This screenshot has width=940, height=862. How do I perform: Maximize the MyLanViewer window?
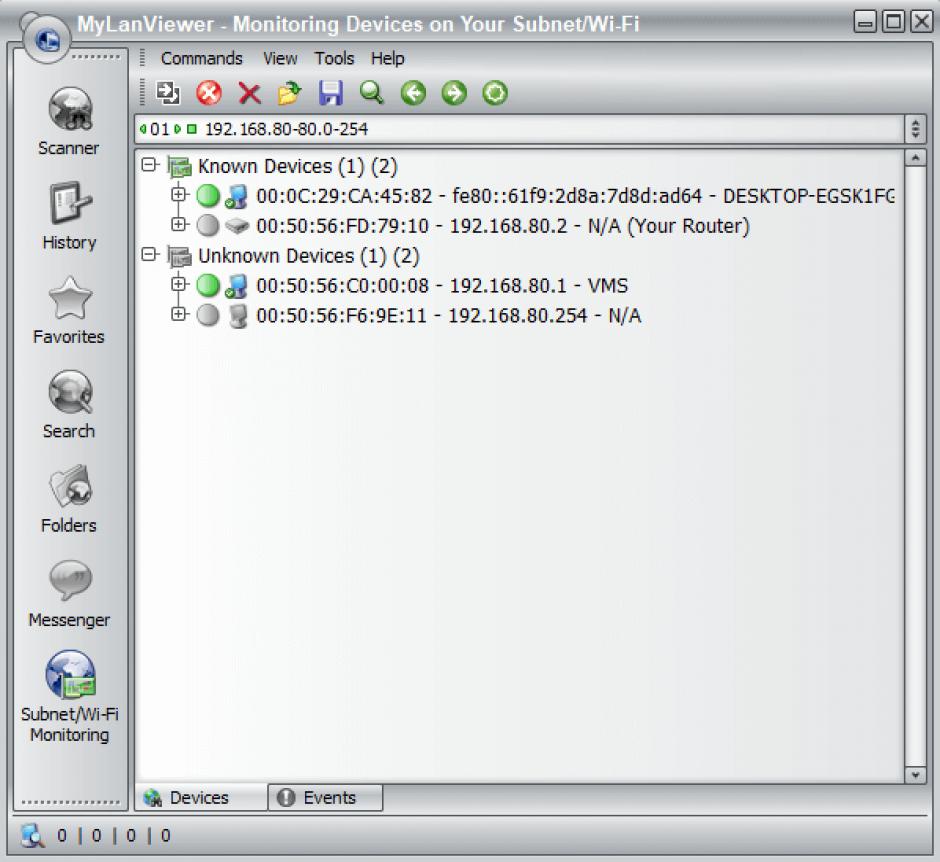pos(894,23)
